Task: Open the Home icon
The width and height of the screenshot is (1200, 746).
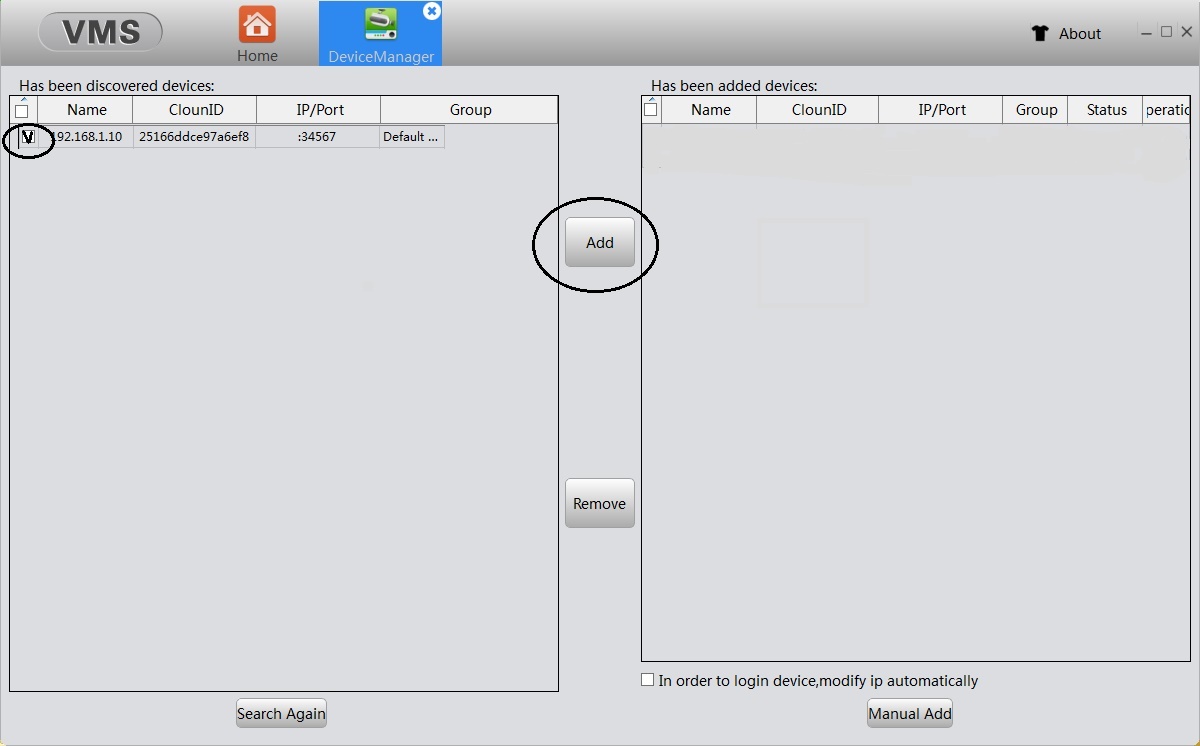Action: (x=257, y=25)
